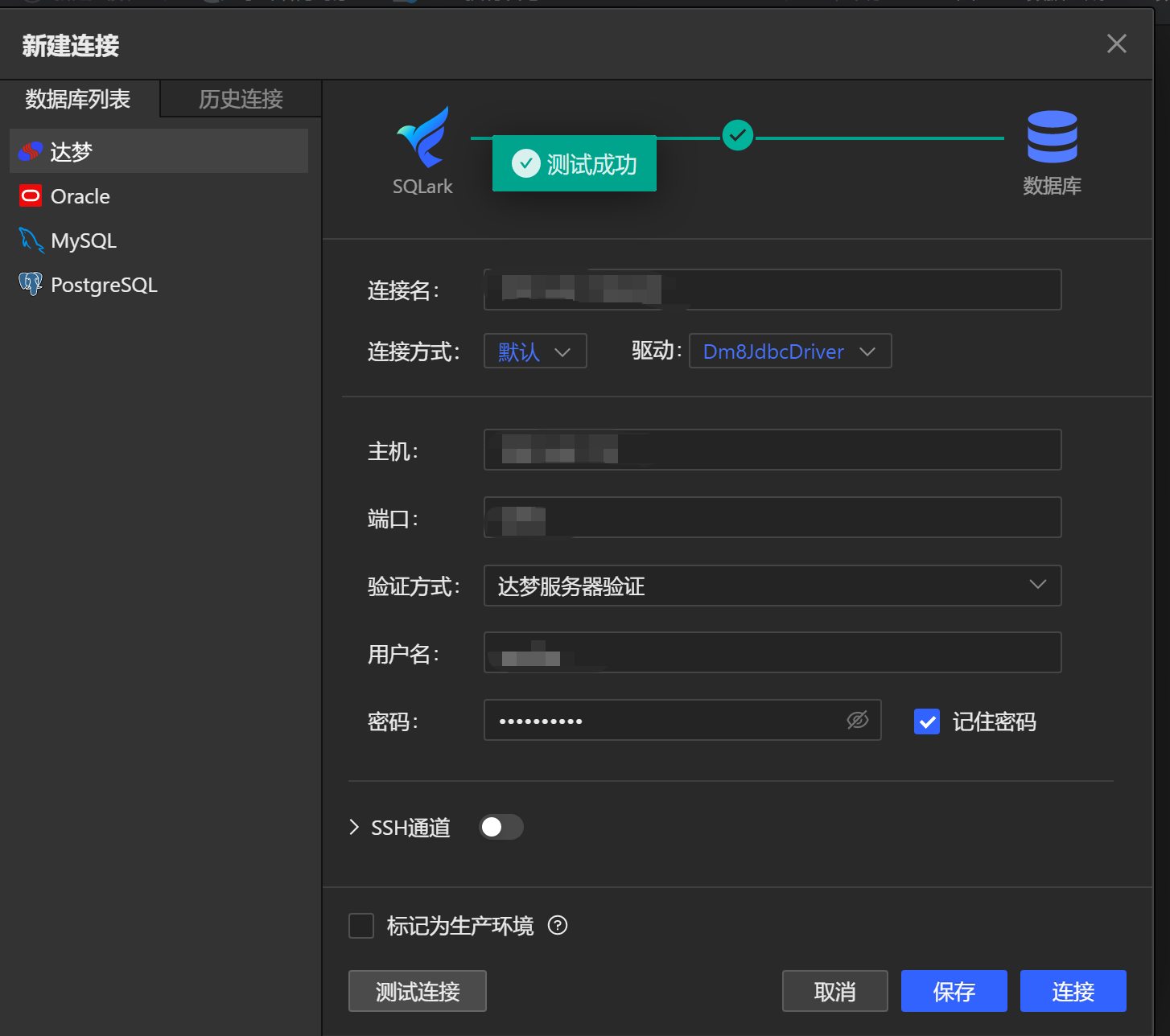The image size is (1170, 1036).
Task: Open the 连接方式 默认 dropdown
Action: tap(534, 351)
